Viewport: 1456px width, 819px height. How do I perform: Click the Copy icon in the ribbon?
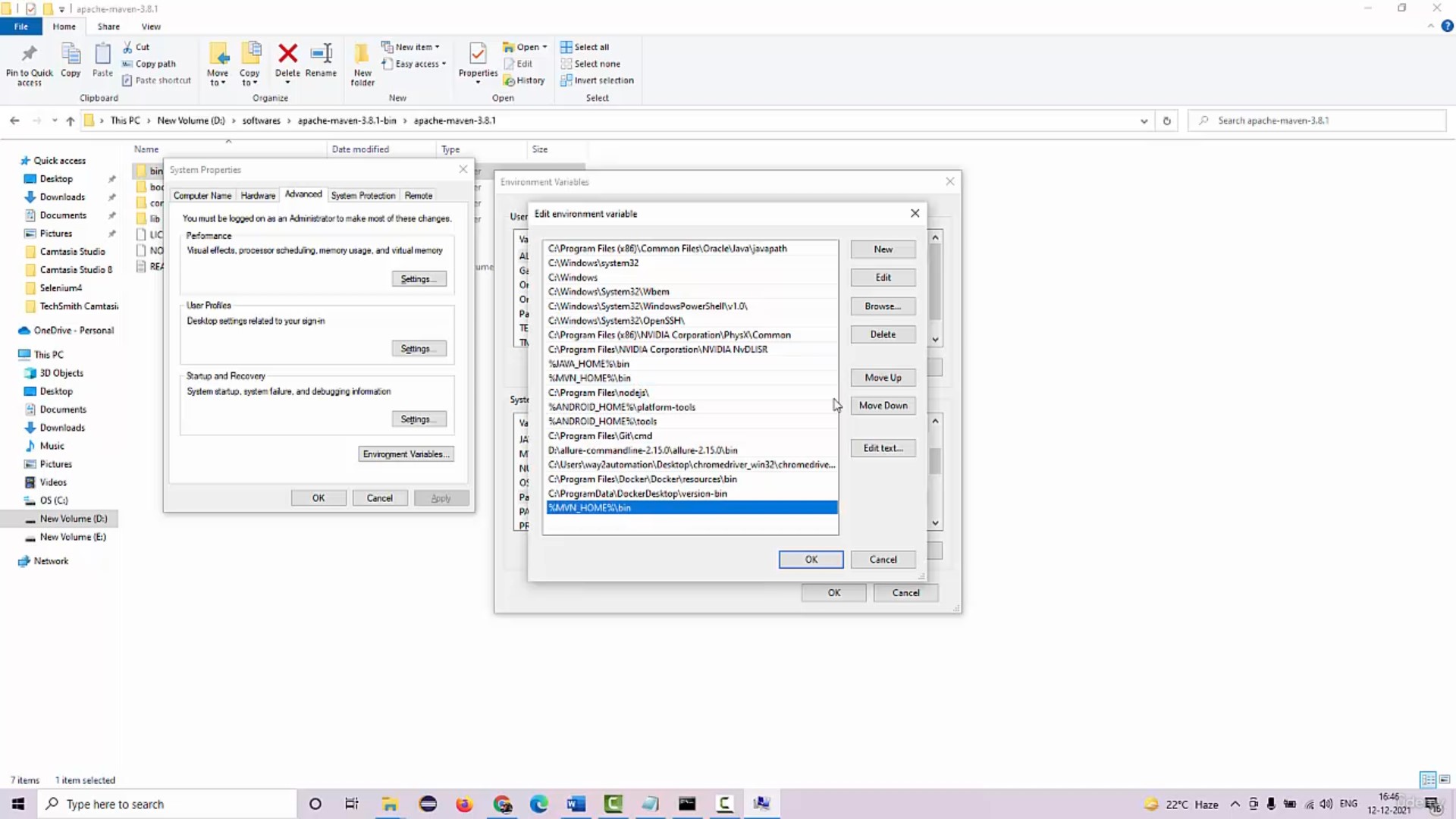coord(71,55)
